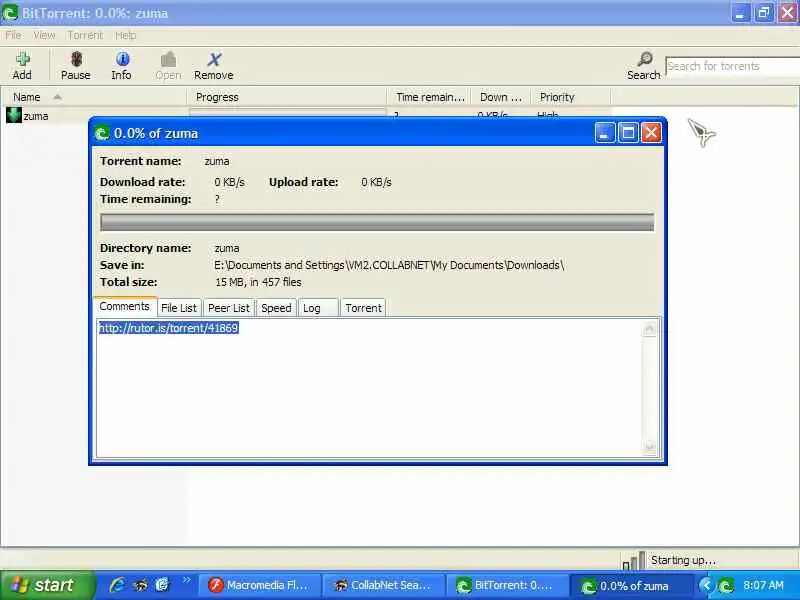800x600 pixels.
Task: Sort by Down rate column header
Action: [x=501, y=97]
